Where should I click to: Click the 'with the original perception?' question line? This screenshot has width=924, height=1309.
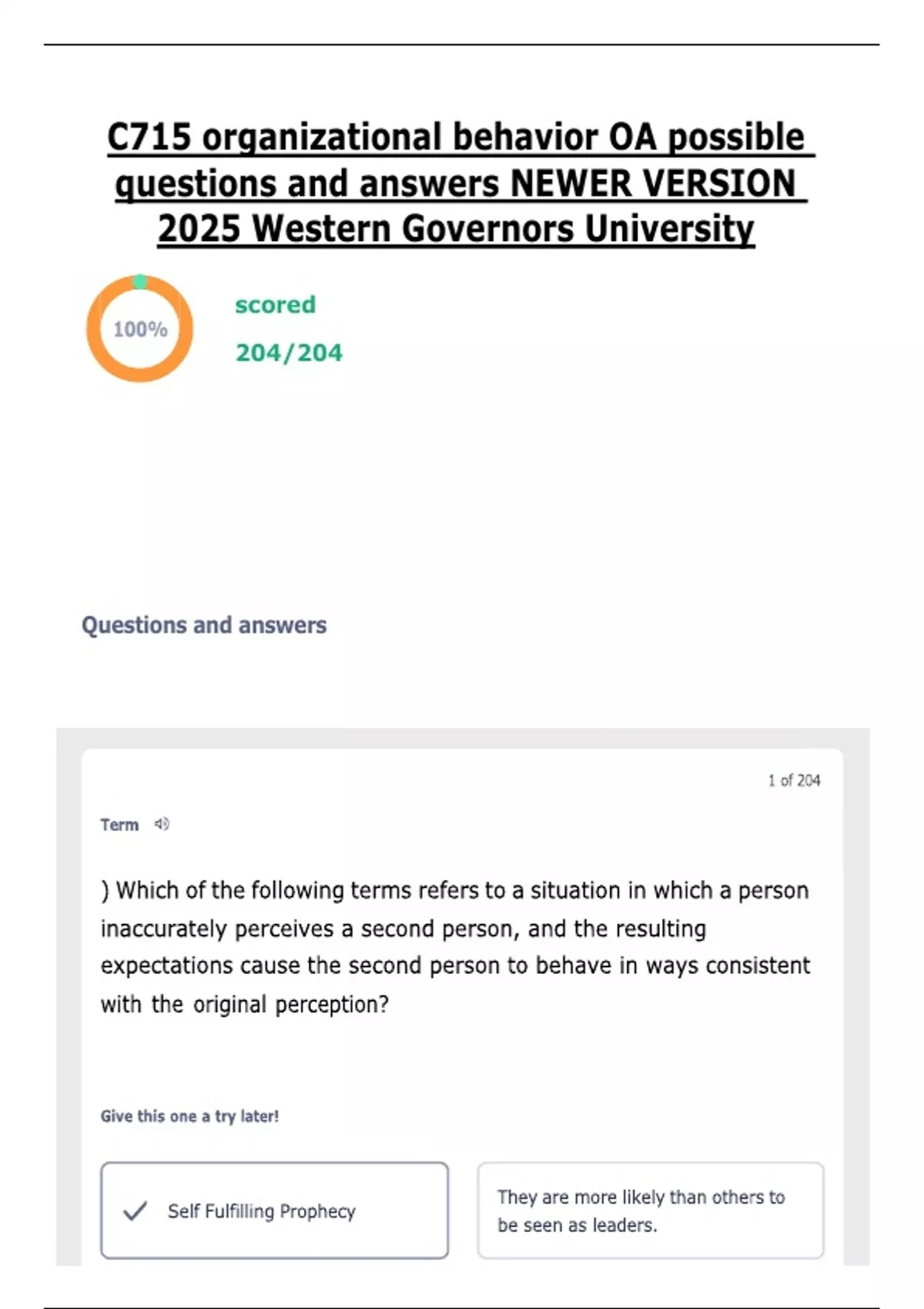coord(245,1004)
